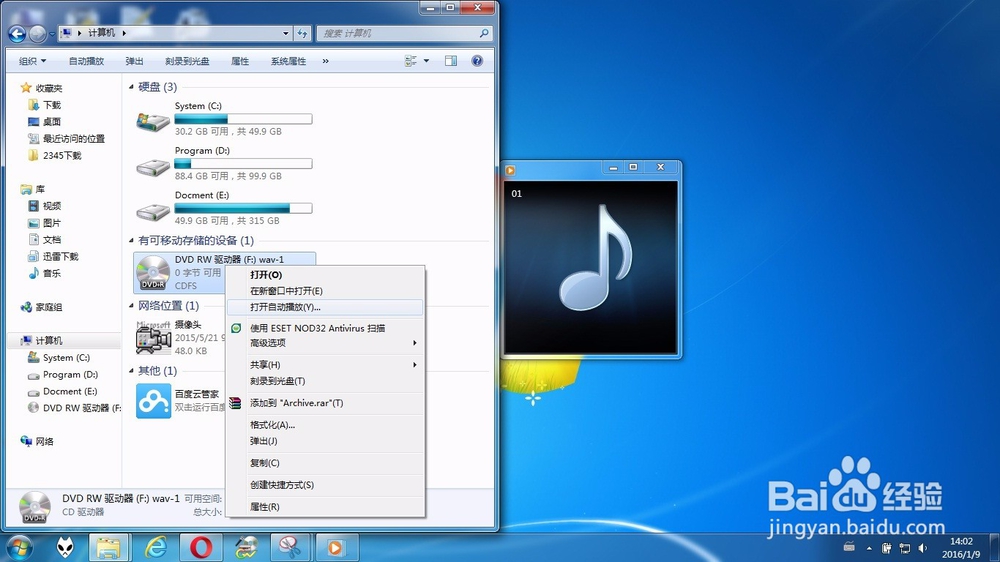Screen dimensions: 1000x562
Task: Collapse the 网络位置 (1) group
Action: (131, 306)
